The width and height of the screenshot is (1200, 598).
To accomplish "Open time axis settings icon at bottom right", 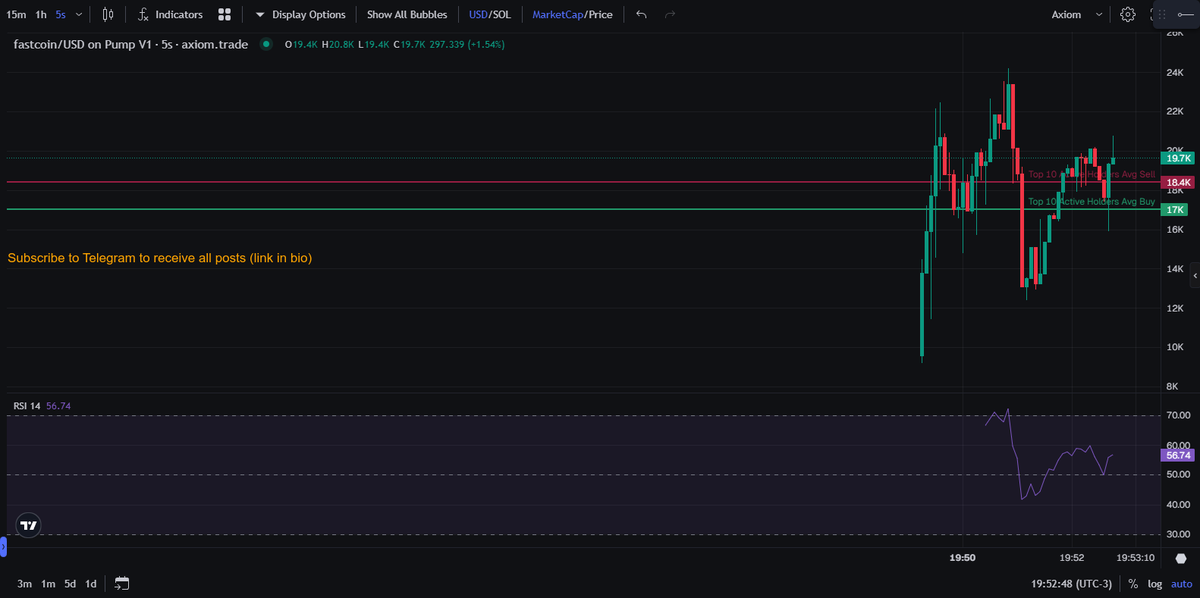I will tap(1181, 558).
